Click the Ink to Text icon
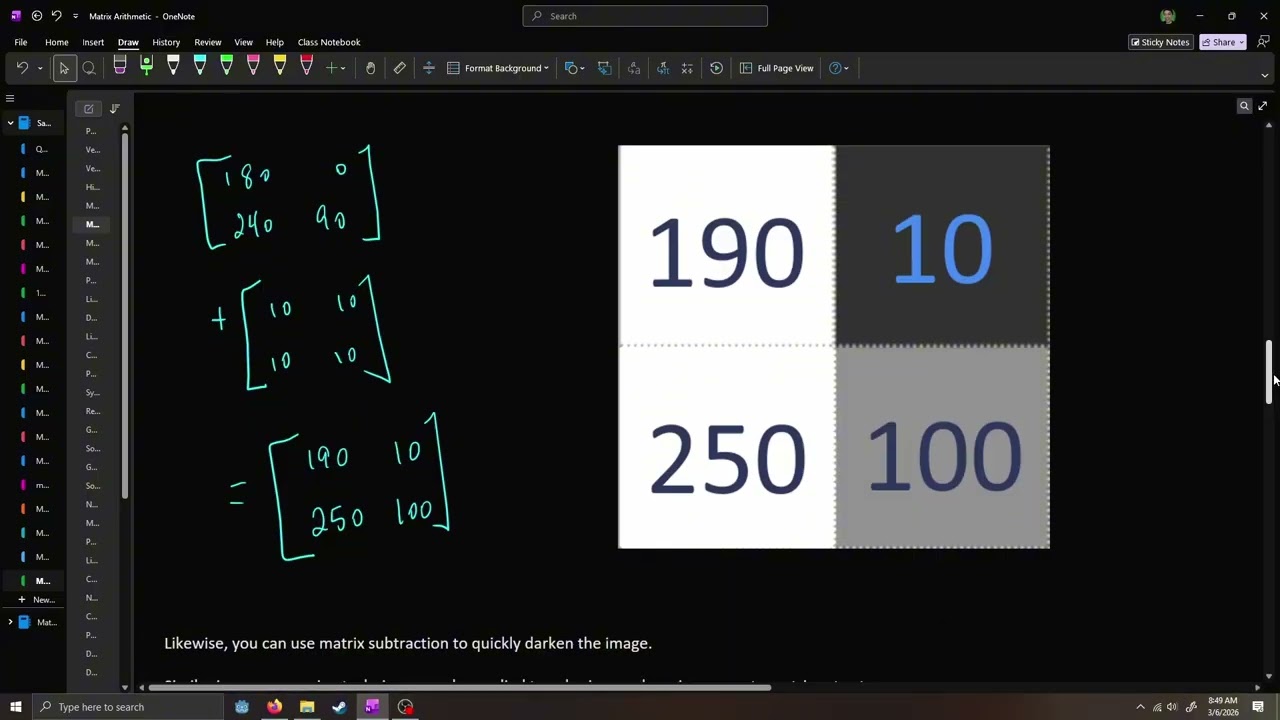The height and width of the screenshot is (720, 1280). pyautogui.click(x=633, y=68)
